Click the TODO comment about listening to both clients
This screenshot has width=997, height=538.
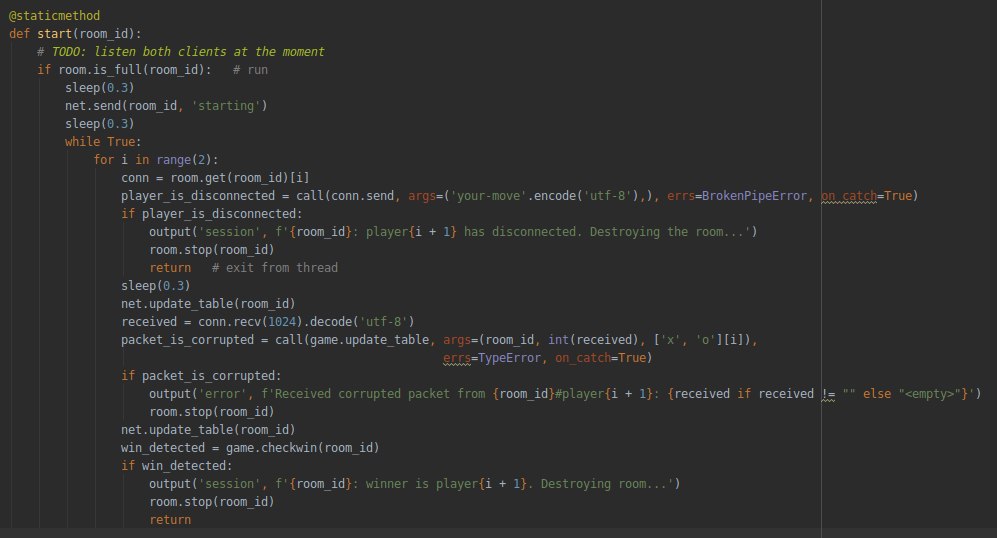point(181,52)
